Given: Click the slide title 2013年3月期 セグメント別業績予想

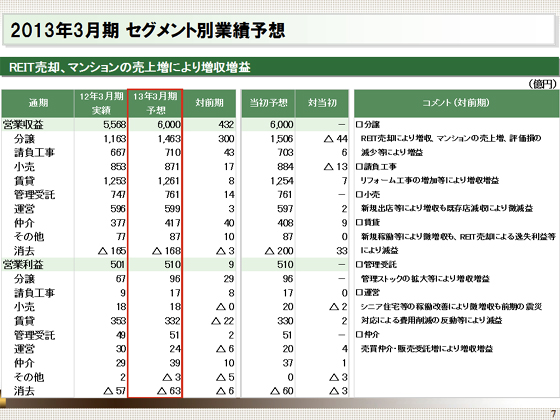Looking at the screenshot, I should click(x=148, y=30).
